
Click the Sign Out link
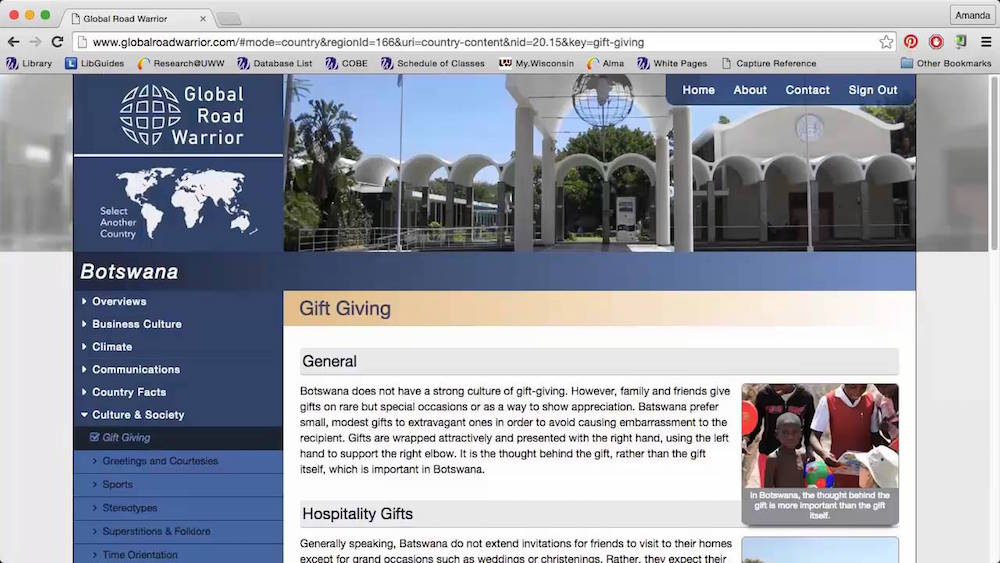coord(873,90)
